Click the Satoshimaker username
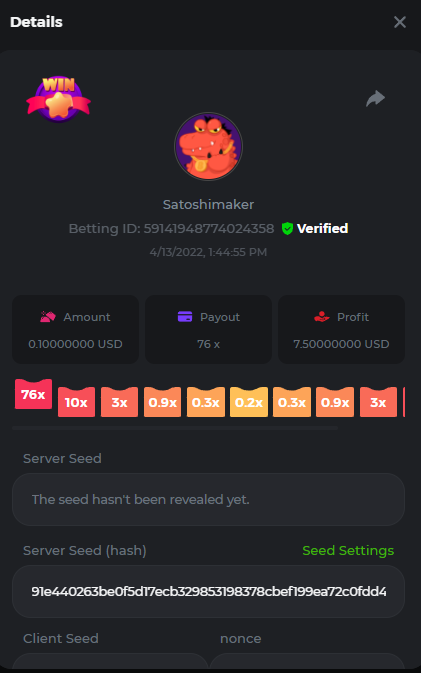 208,204
